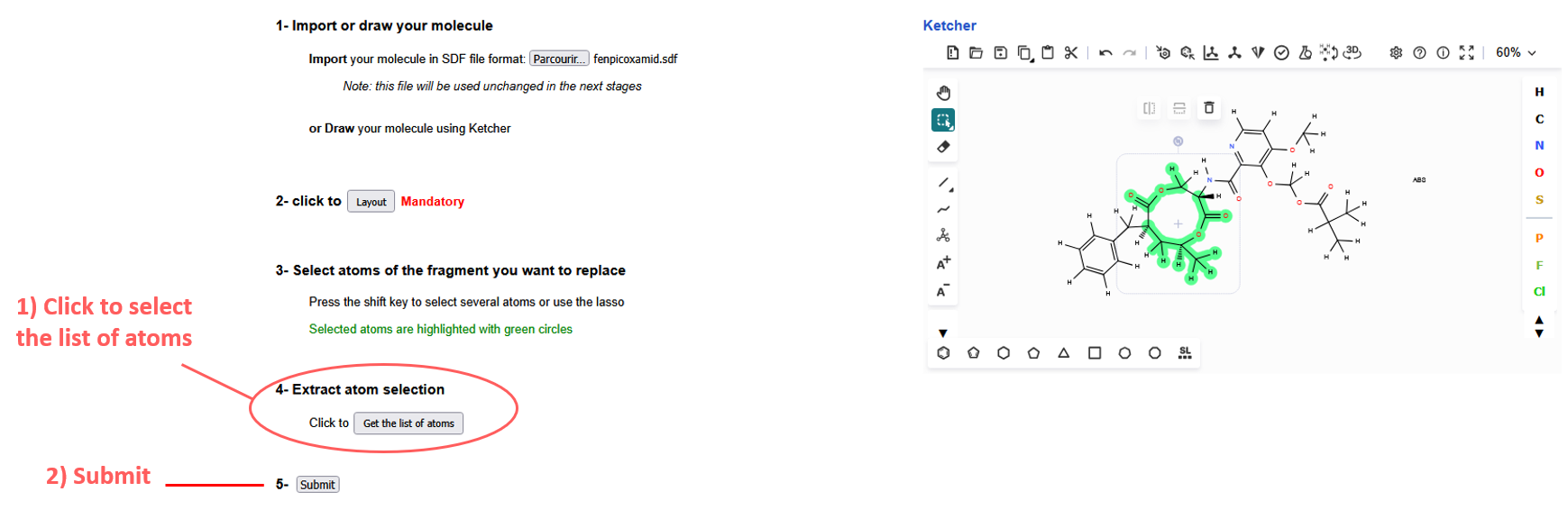Screen dimensions: 1568x510
Task: Select the Chain drawing tool
Action: tap(943, 209)
